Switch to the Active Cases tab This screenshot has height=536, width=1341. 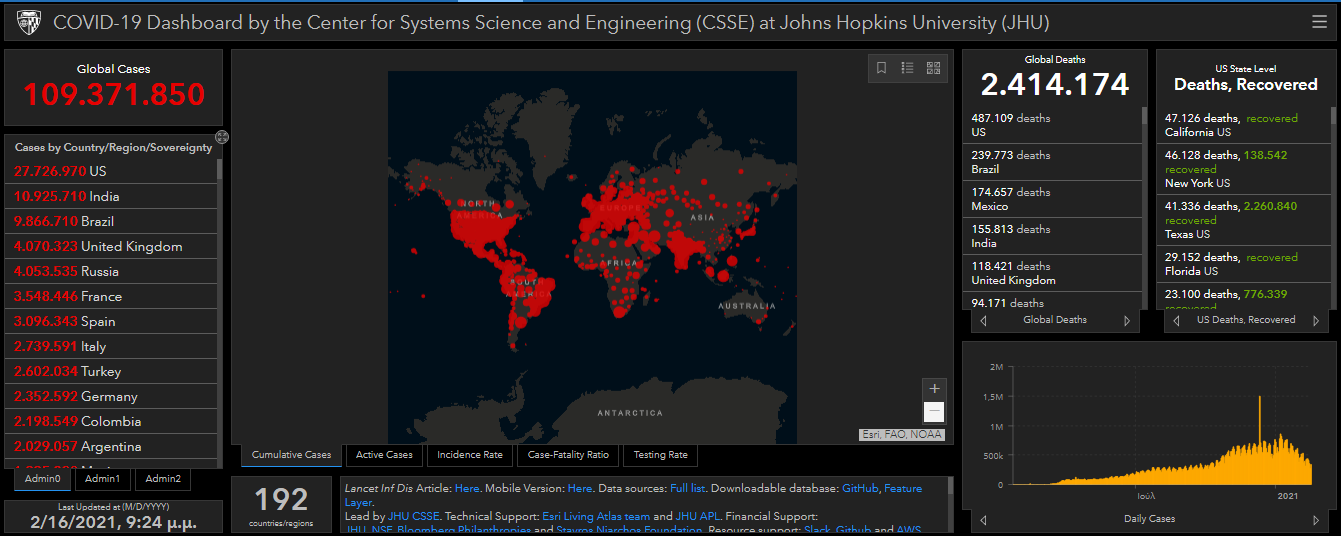point(384,455)
